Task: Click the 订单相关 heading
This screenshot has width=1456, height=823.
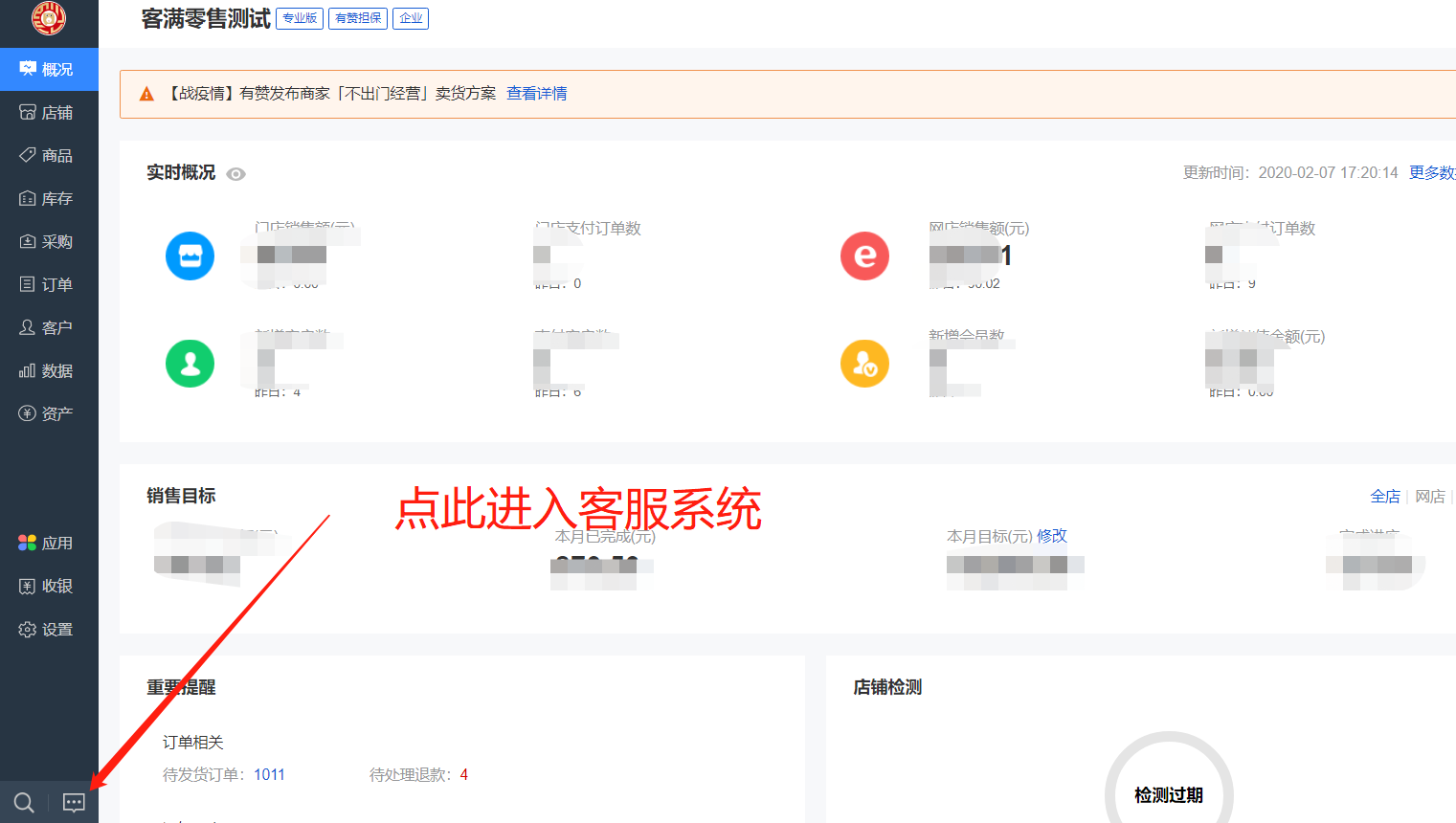Action: click(x=193, y=742)
